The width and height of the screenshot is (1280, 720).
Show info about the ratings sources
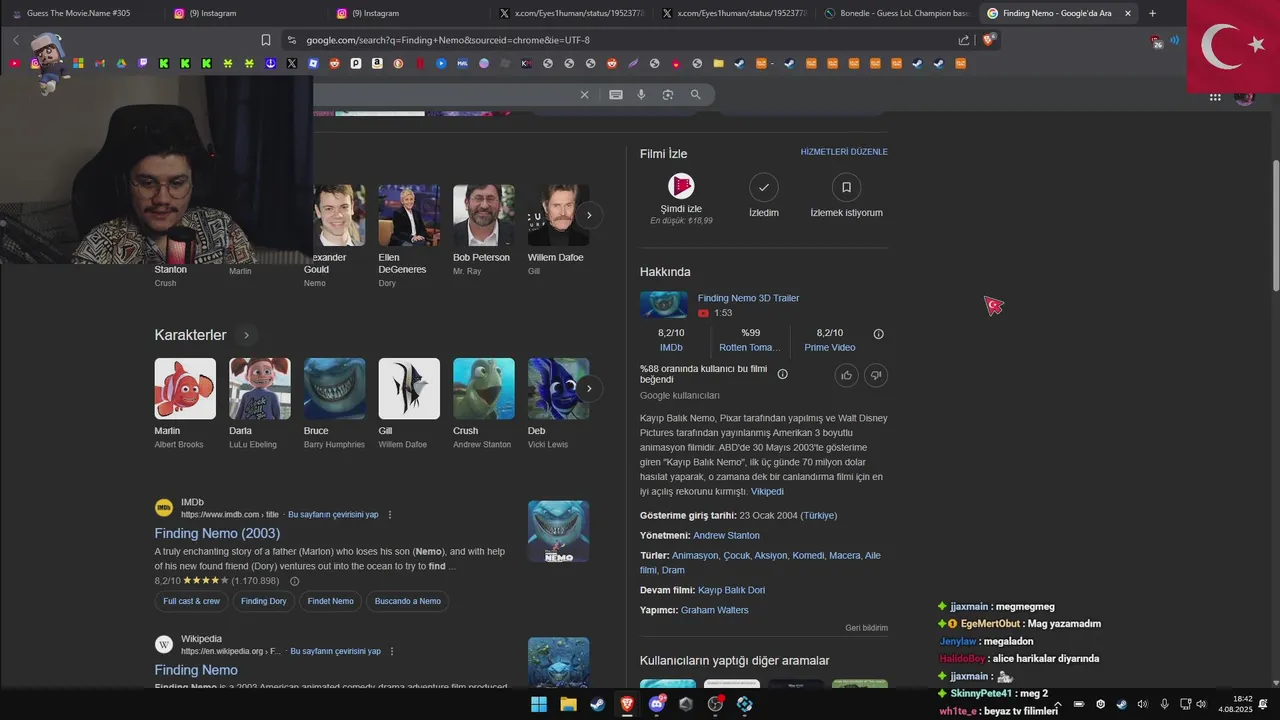[879, 334]
